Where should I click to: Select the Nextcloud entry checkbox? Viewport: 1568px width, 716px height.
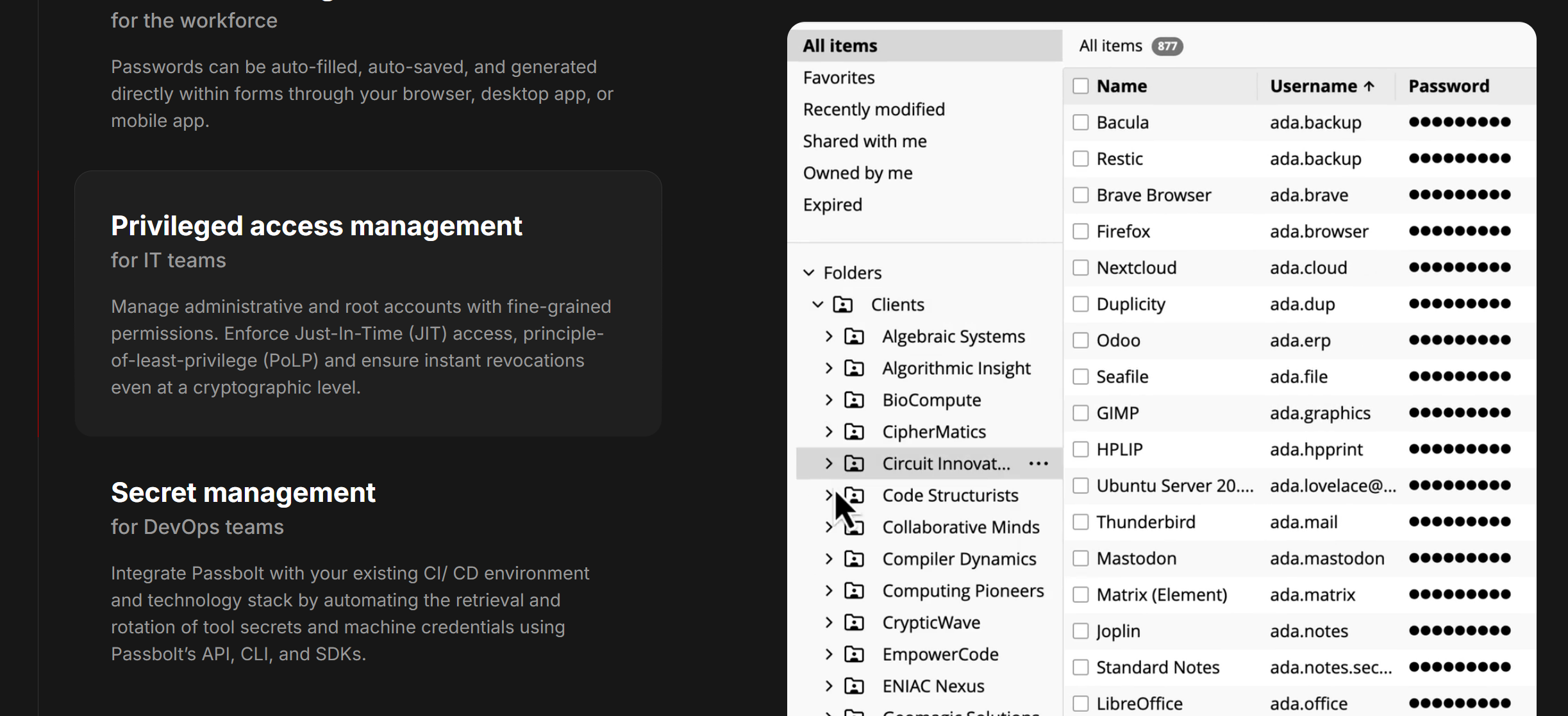(1081, 267)
